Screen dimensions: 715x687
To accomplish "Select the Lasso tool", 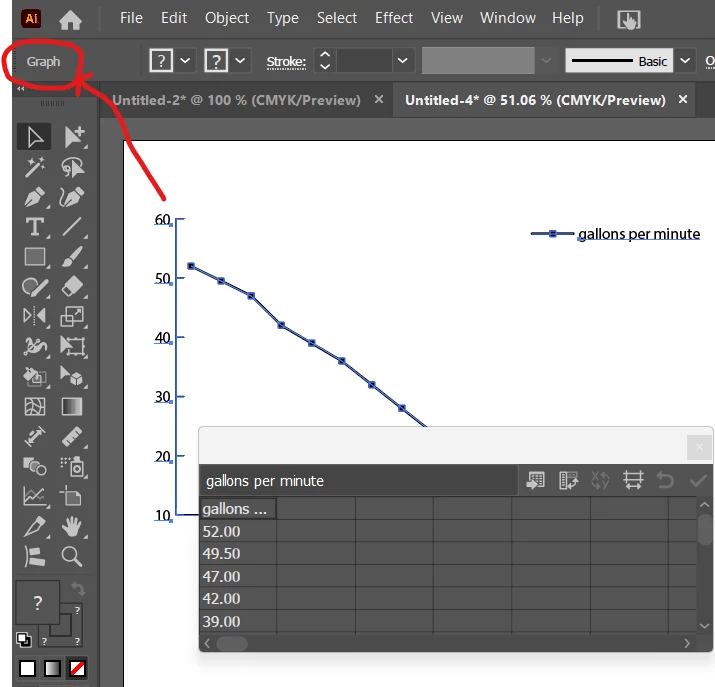I will tap(73, 167).
